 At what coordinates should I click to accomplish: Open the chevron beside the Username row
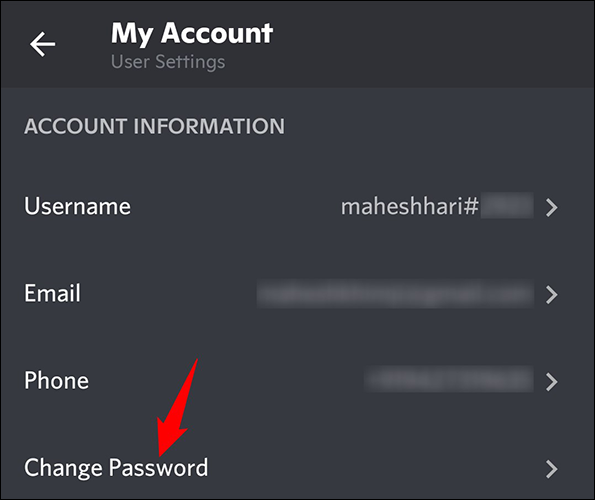(x=551, y=208)
